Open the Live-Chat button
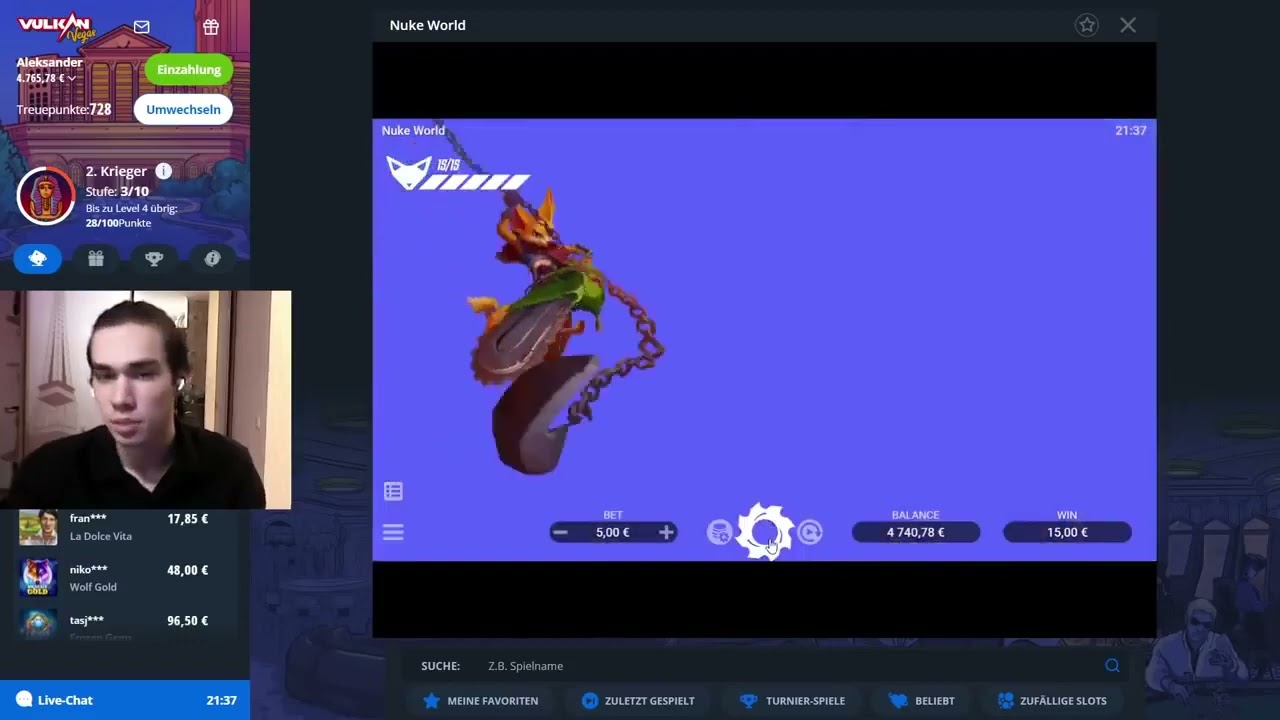1280x720 pixels. point(125,700)
